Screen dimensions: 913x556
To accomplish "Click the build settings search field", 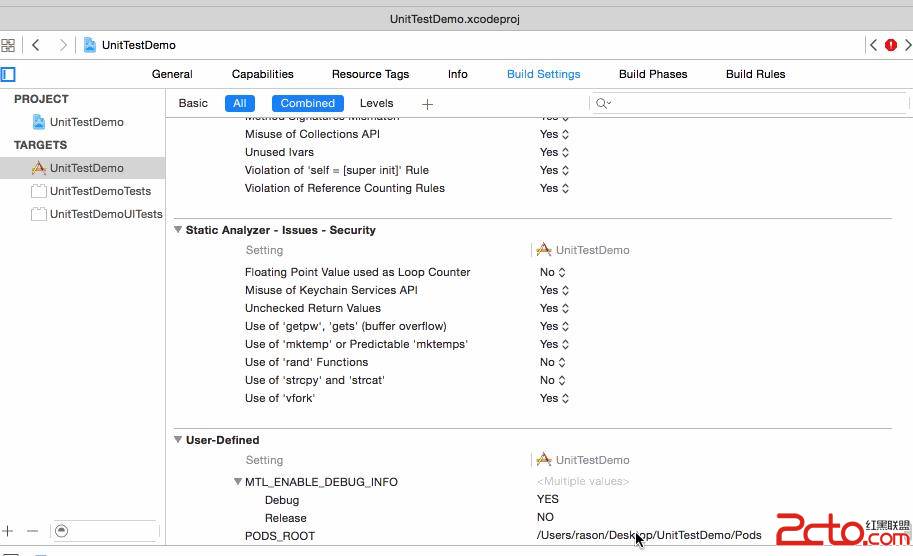I will pos(750,103).
